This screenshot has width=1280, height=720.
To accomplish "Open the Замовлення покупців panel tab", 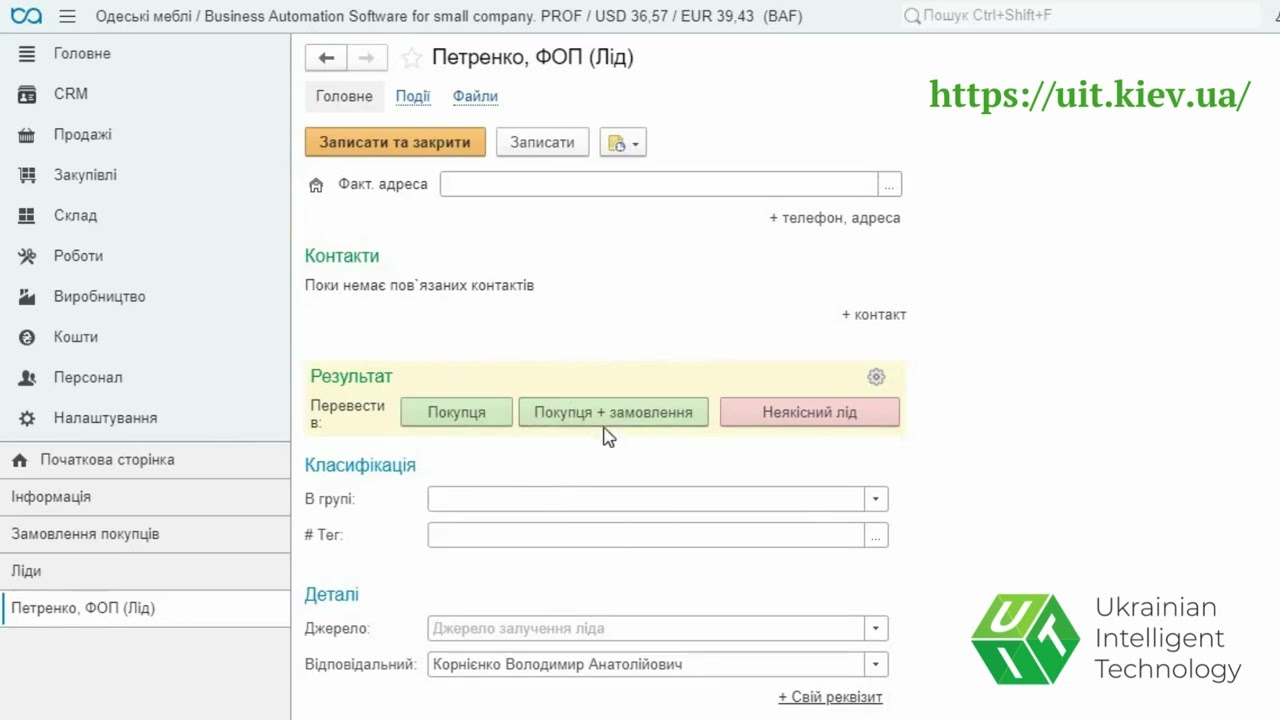I will (145, 534).
